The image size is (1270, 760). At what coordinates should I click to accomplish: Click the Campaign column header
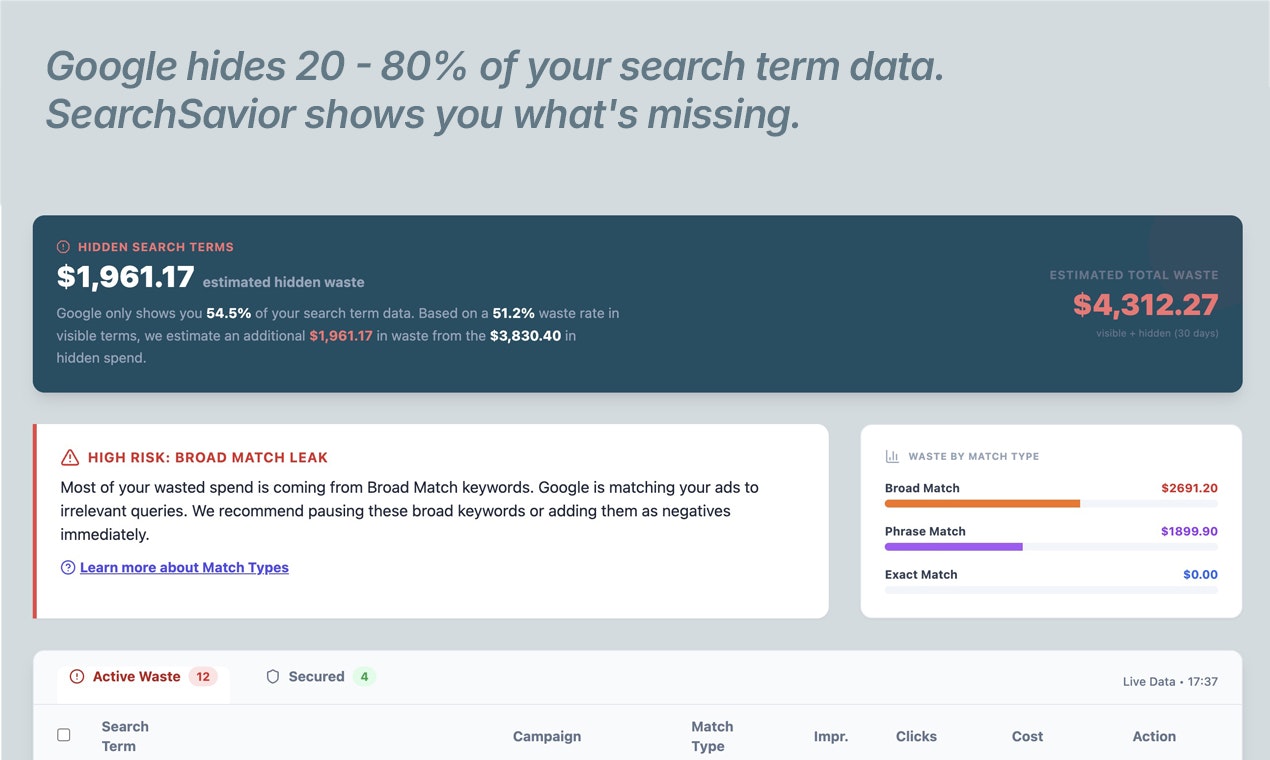click(546, 736)
